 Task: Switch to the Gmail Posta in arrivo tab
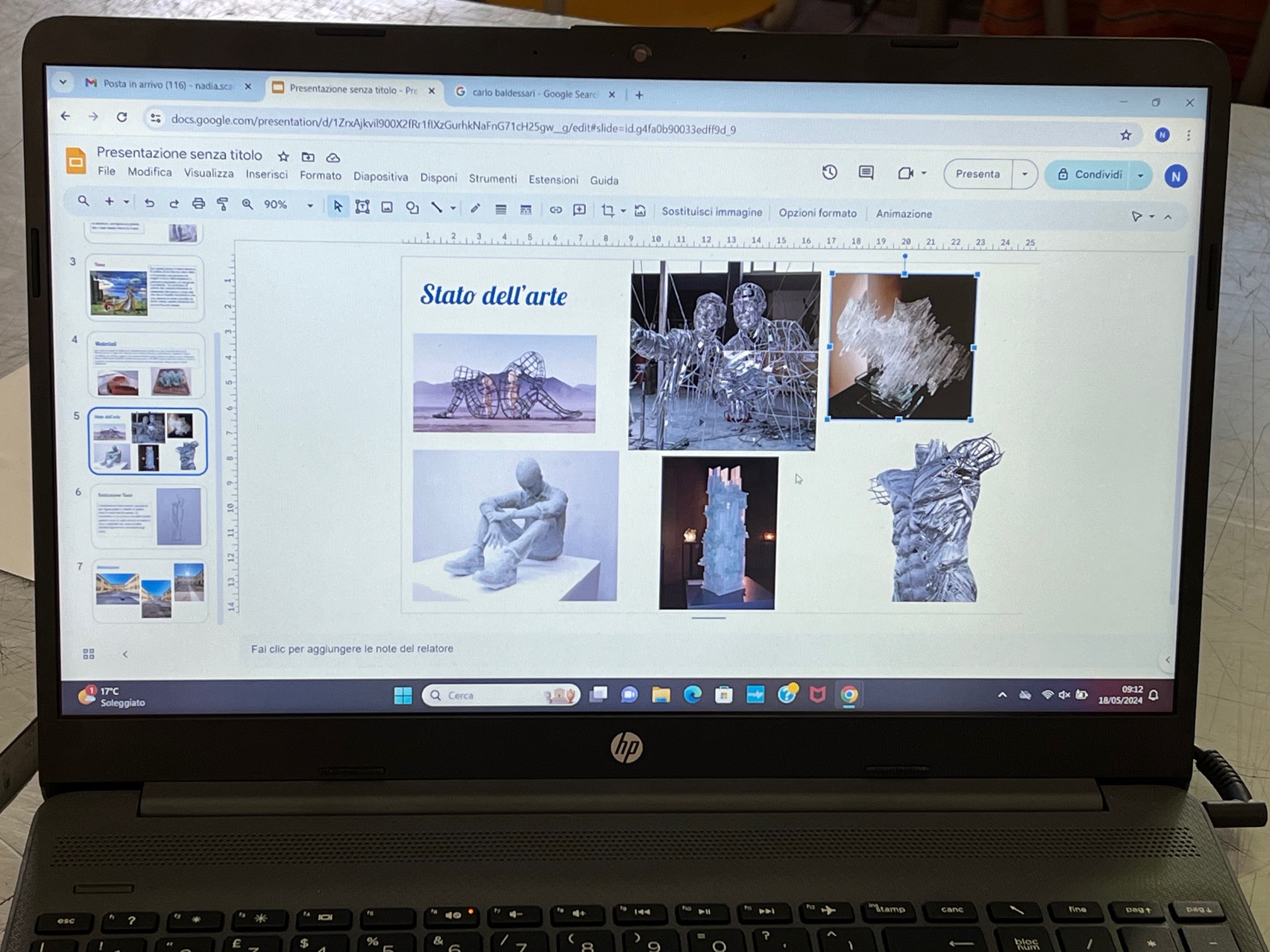click(x=168, y=84)
